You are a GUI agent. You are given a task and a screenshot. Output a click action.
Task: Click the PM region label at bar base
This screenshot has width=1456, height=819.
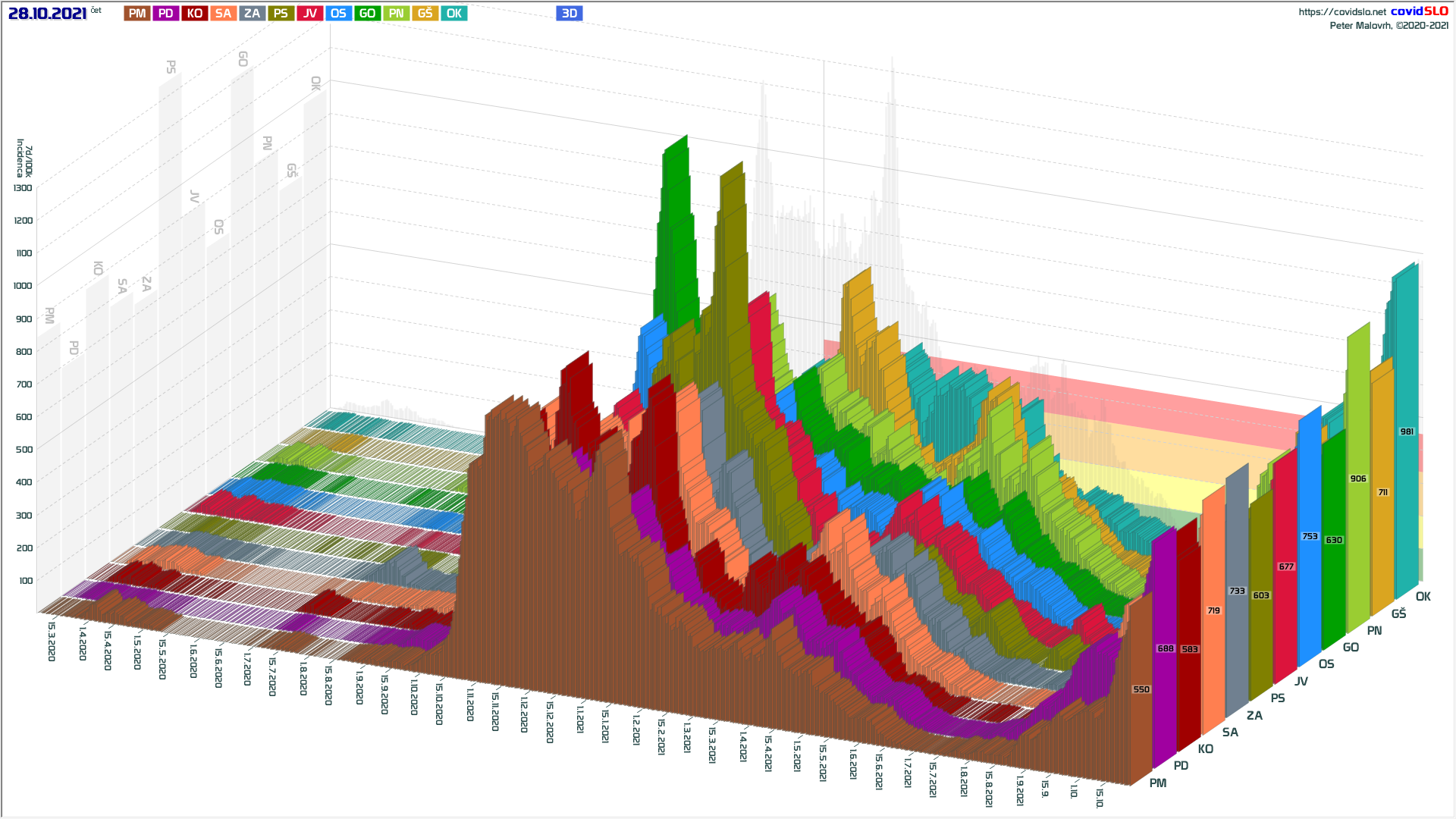[x=1157, y=783]
